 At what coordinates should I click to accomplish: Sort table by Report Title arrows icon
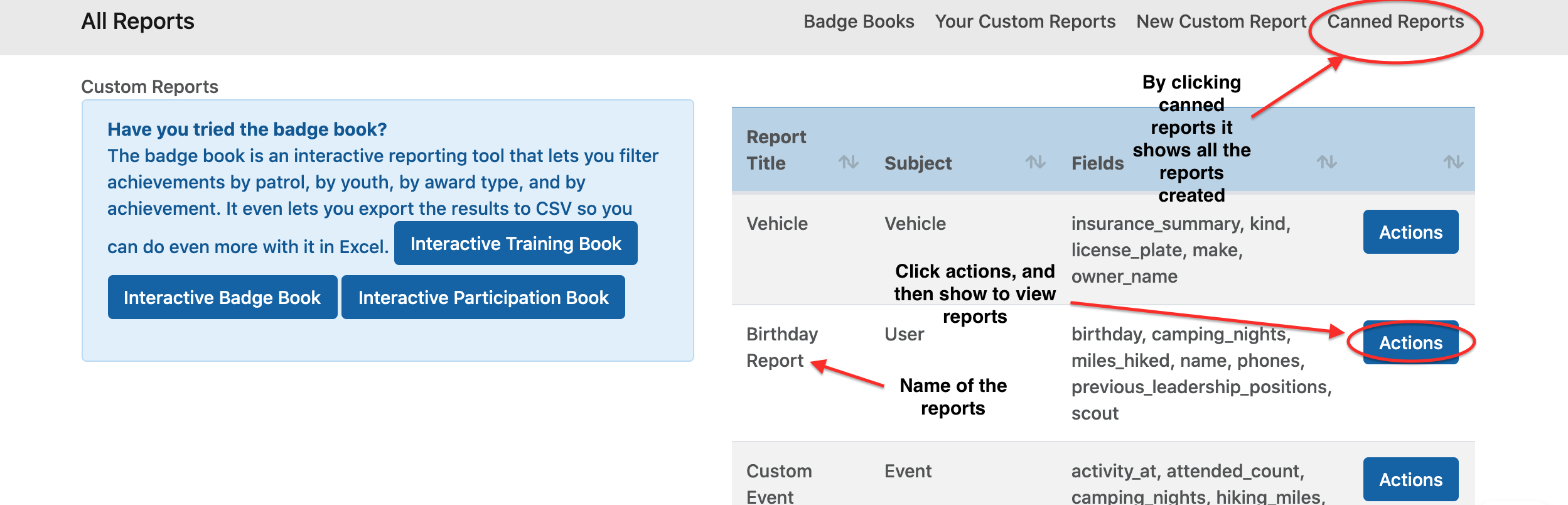pyautogui.click(x=848, y=162)
